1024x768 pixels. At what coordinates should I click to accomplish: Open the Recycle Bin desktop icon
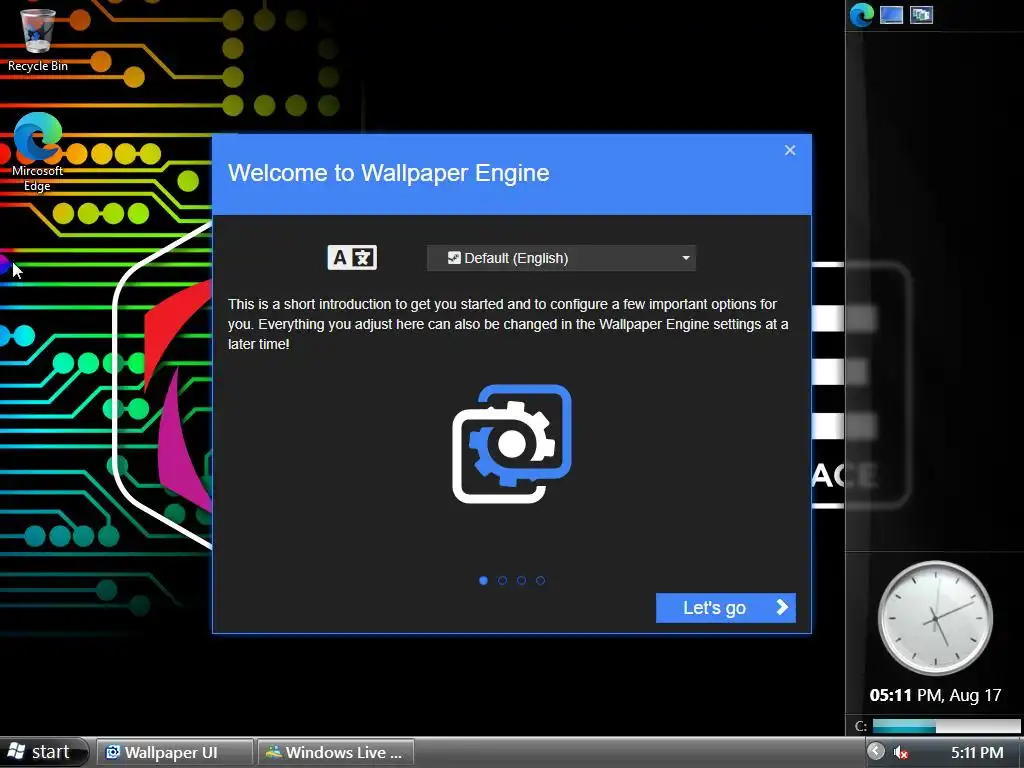pos(38,38)
